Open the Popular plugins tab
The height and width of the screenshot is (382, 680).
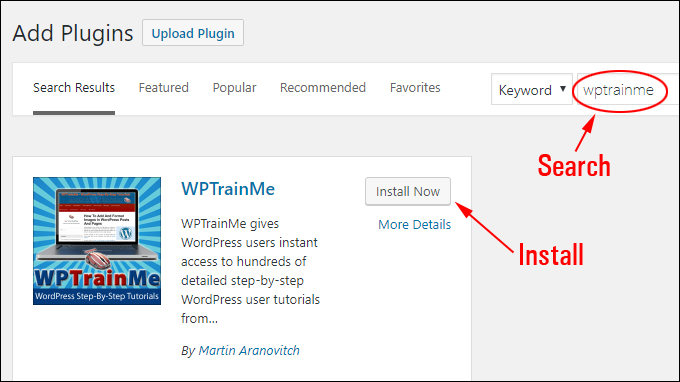(234, 88)
